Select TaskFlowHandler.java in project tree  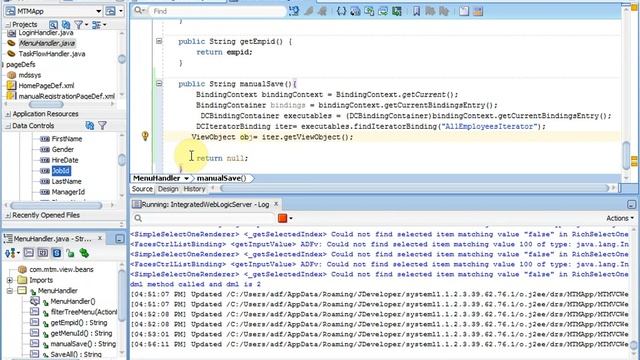(52, 53)
